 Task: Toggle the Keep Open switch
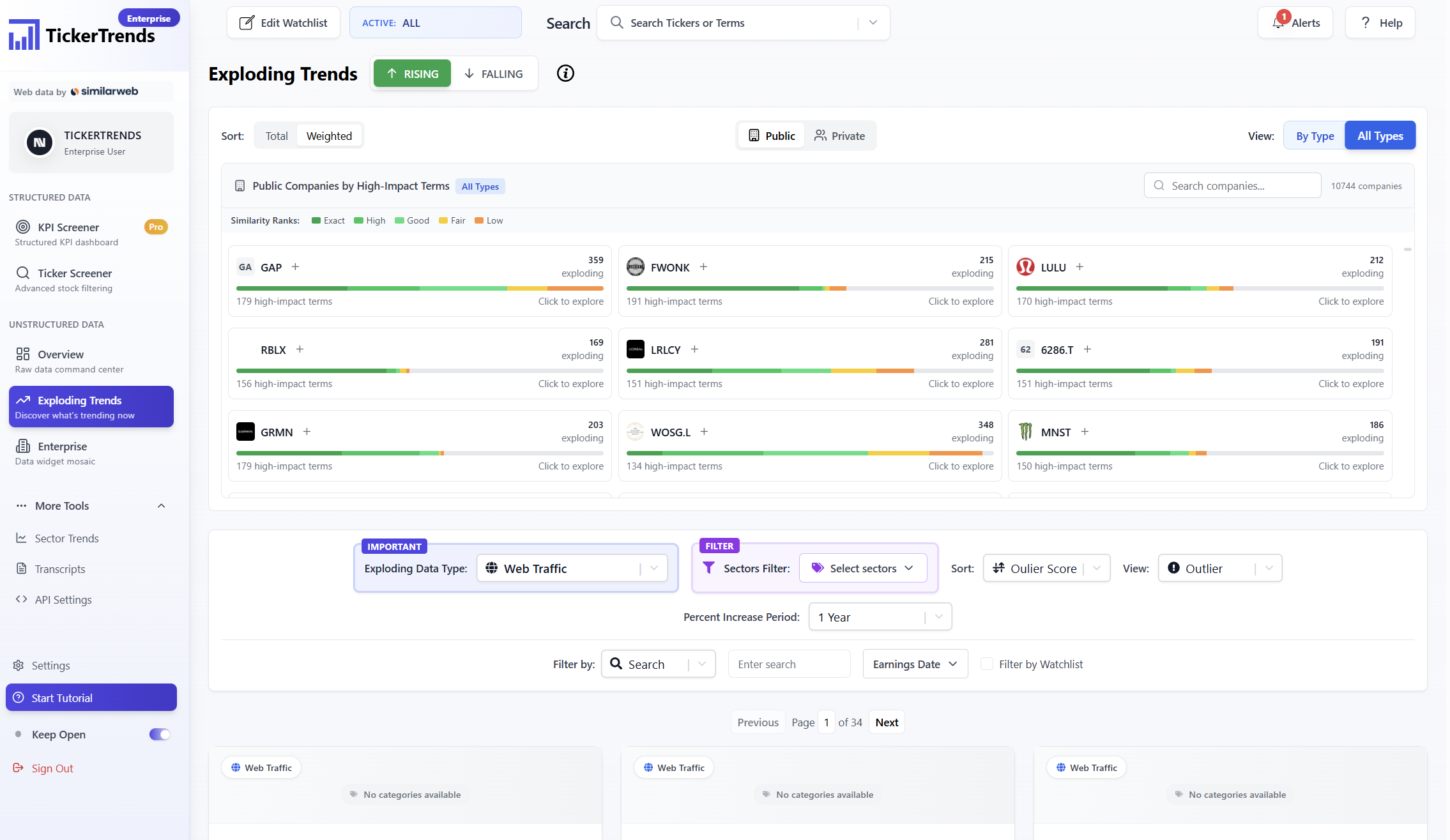click(x=160, y=735)
